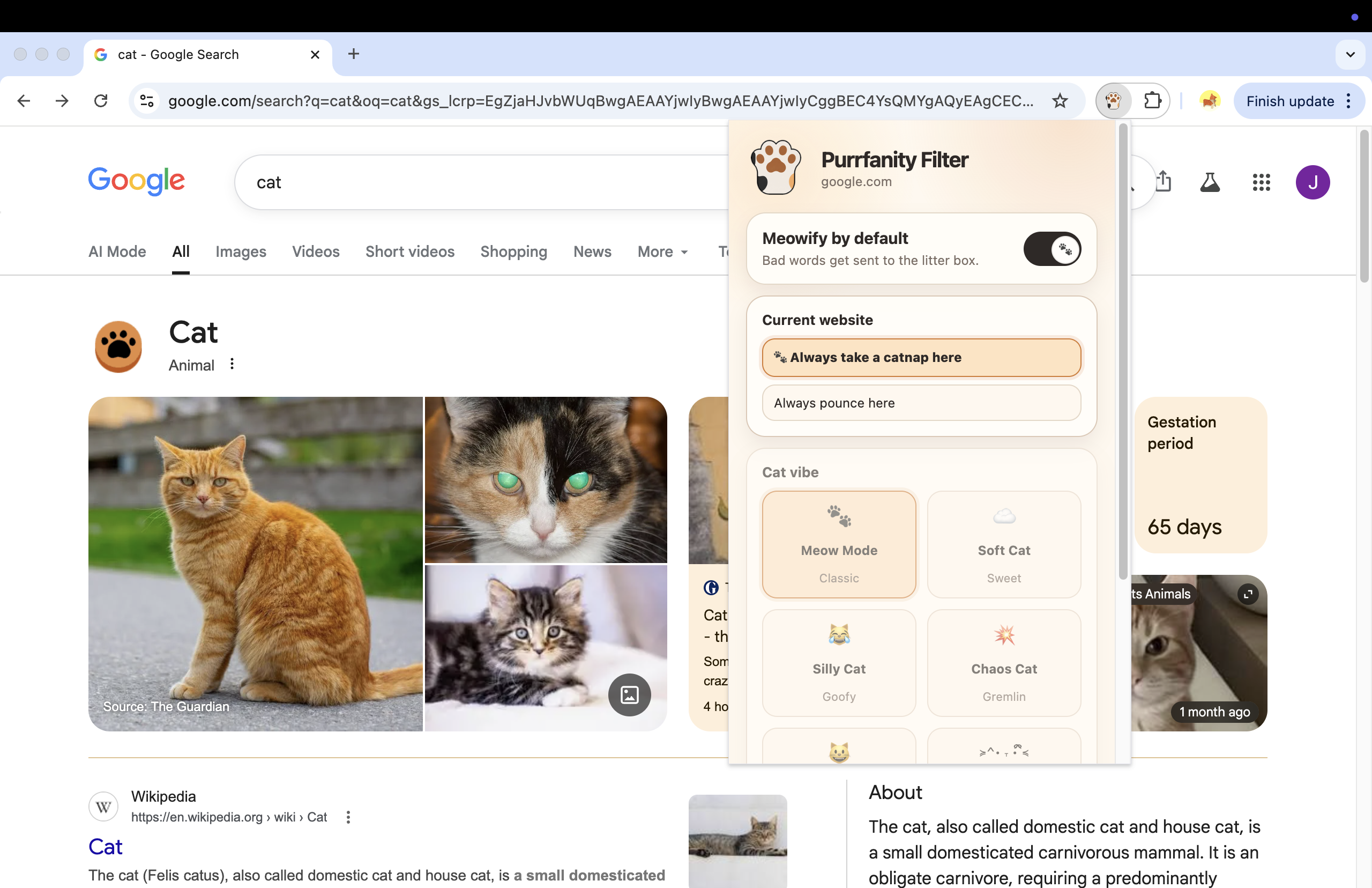Open the calico cat green eyes image
The width and height of the screenshot is (1372, 888).
[x=546, y=479]
